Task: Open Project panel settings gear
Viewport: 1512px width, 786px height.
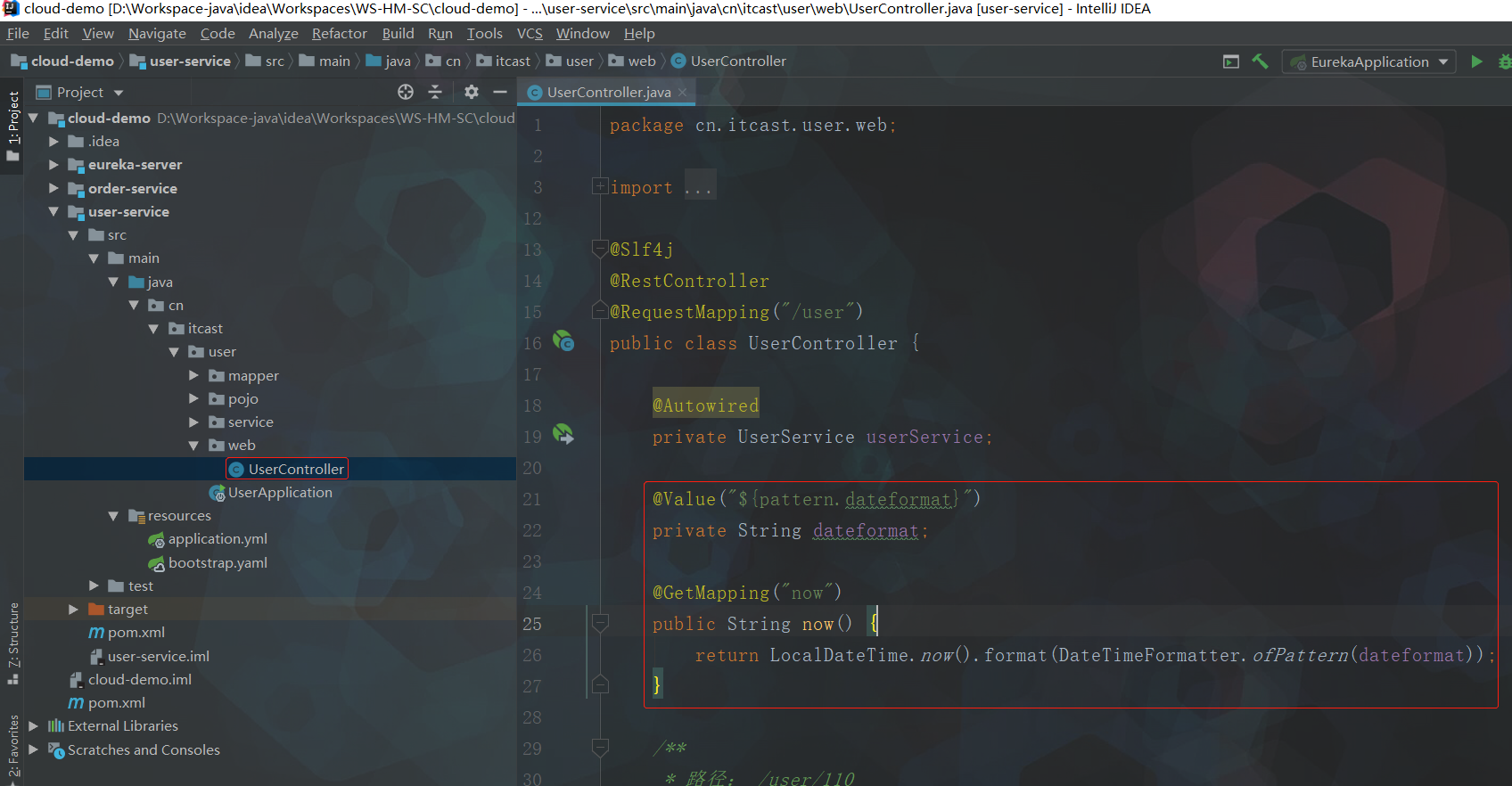Action: [472, 92]
